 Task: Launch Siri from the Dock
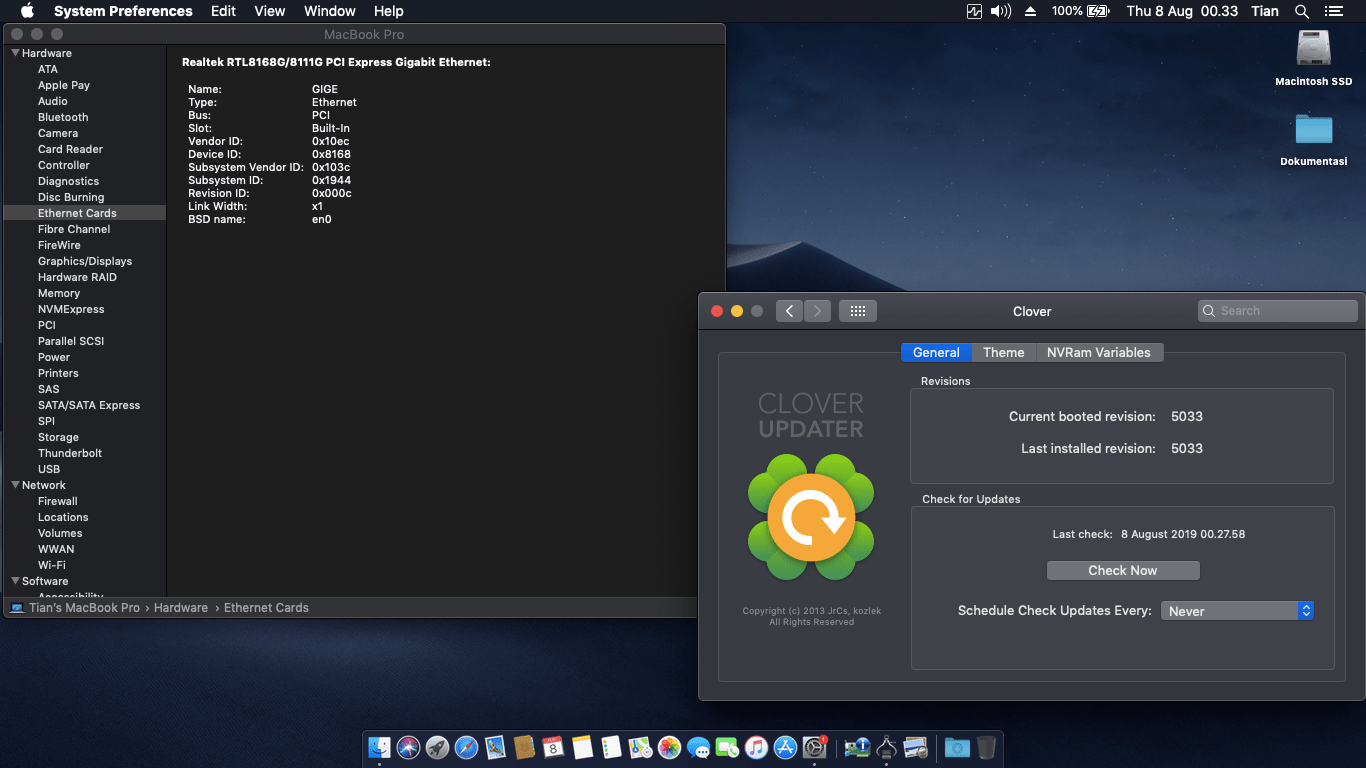coord(408,747)
